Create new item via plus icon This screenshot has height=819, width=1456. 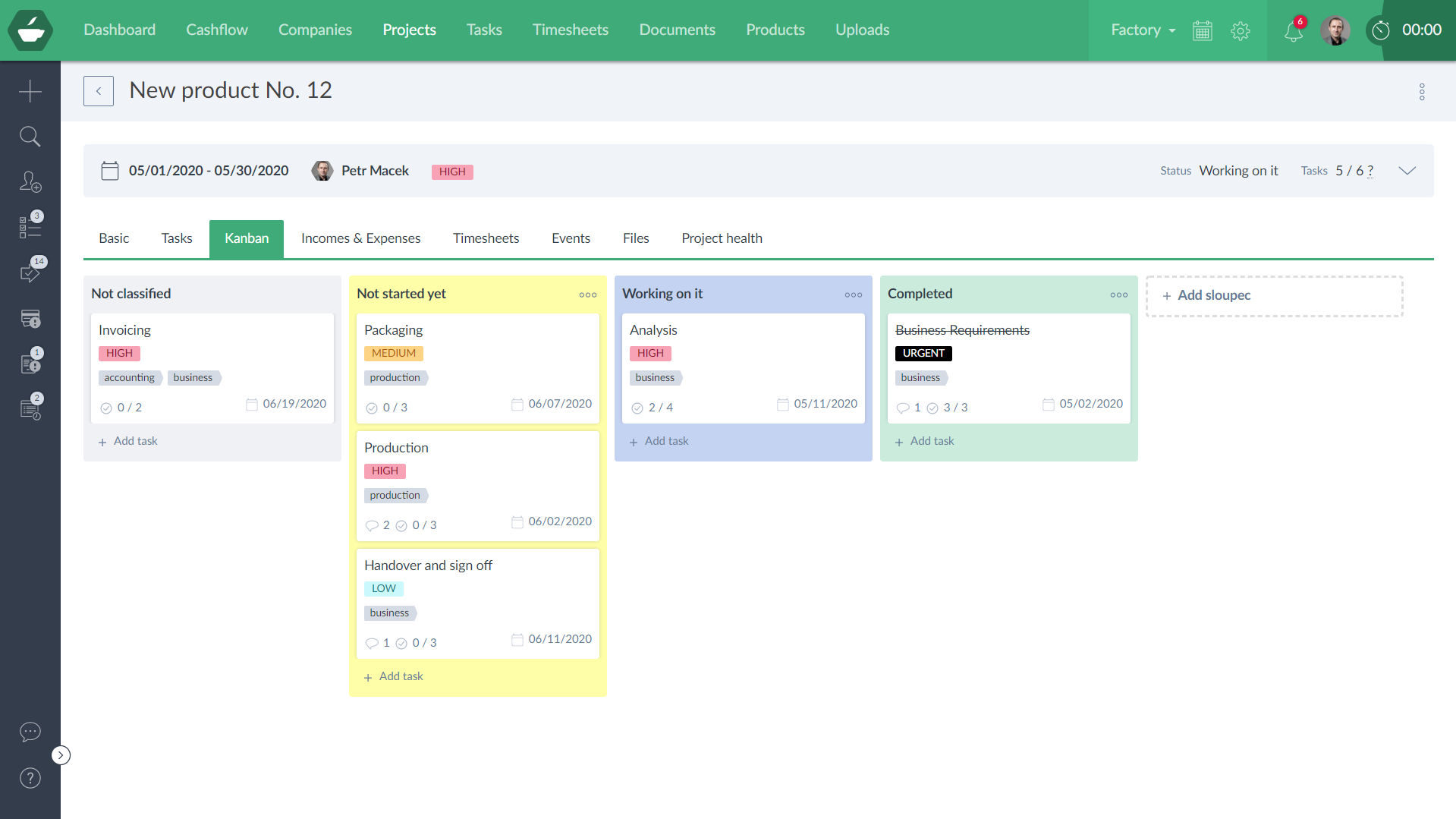[30, 90]
